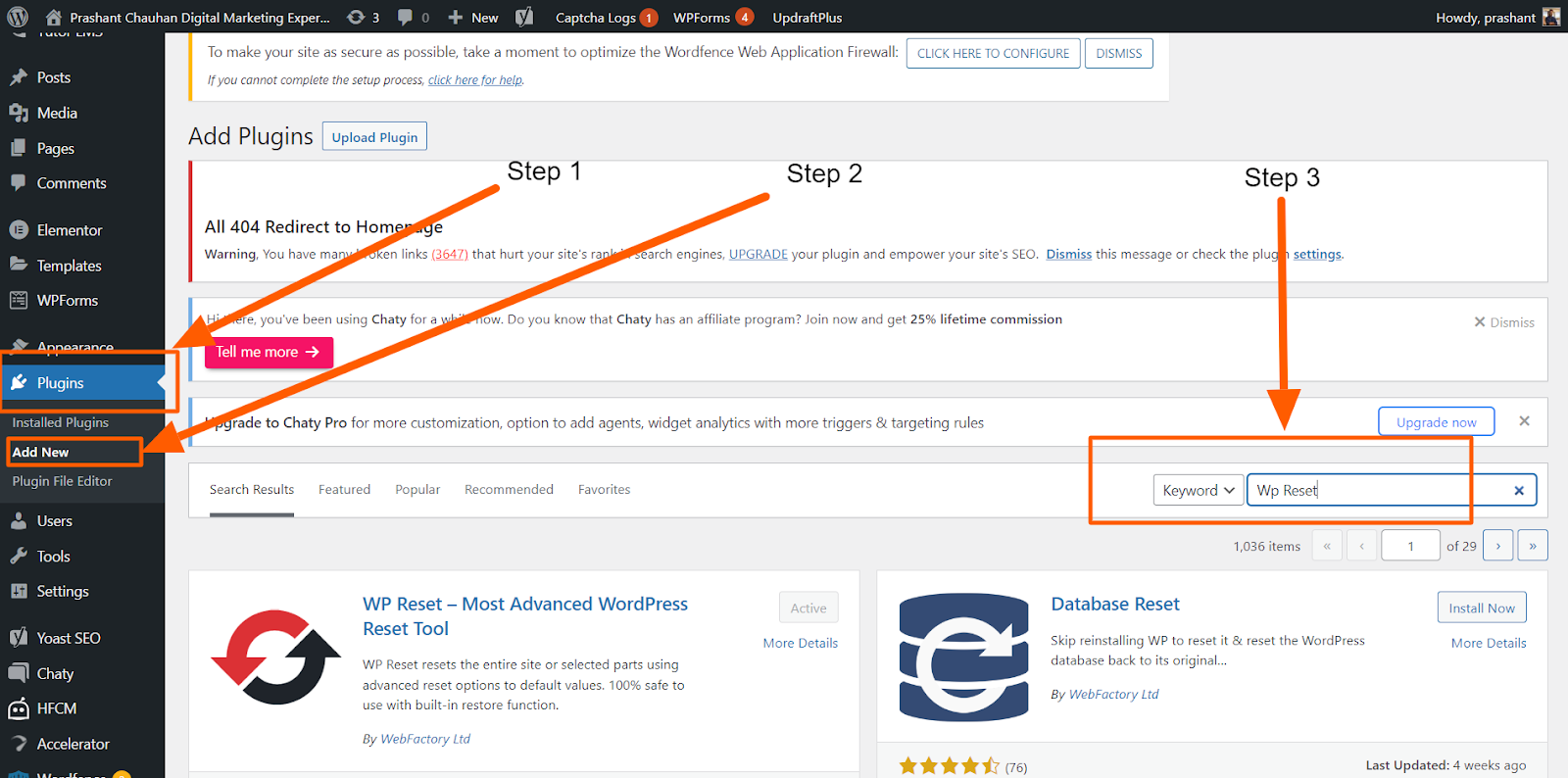Click the Tools wrench icon in sidebar

click(x=19, y=557)
